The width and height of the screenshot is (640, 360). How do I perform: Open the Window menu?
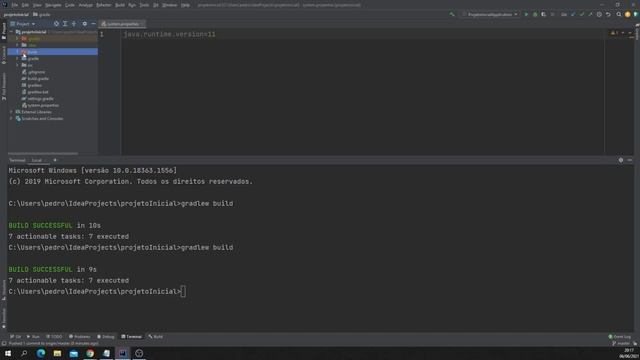point(170,5)
